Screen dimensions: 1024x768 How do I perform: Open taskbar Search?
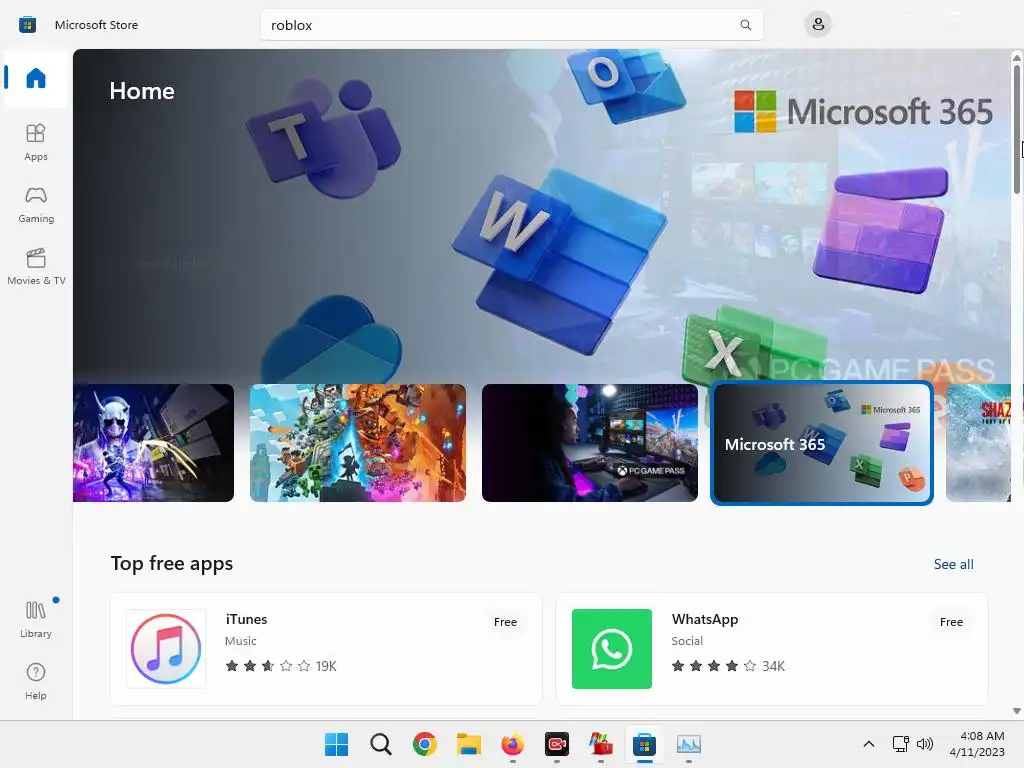381,744
